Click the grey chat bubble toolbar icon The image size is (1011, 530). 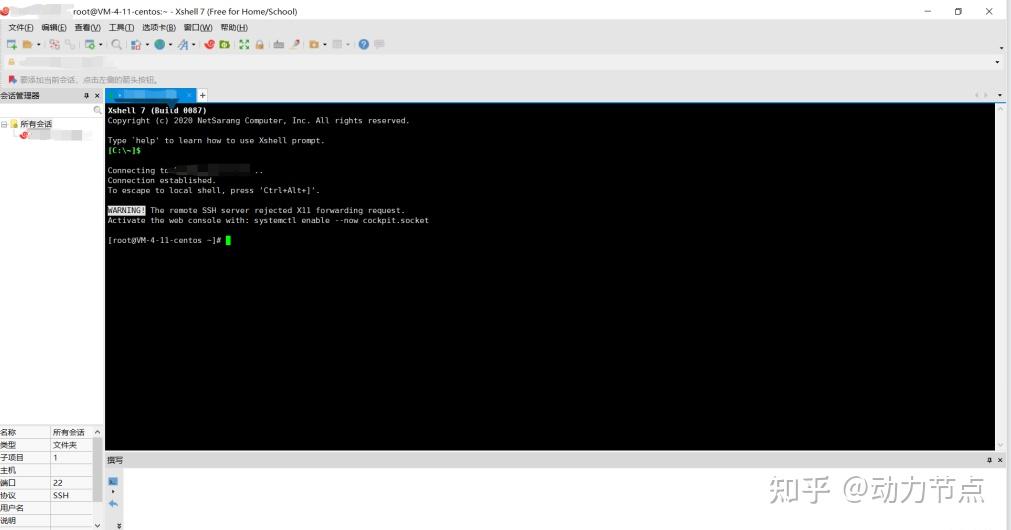point(379,44)
